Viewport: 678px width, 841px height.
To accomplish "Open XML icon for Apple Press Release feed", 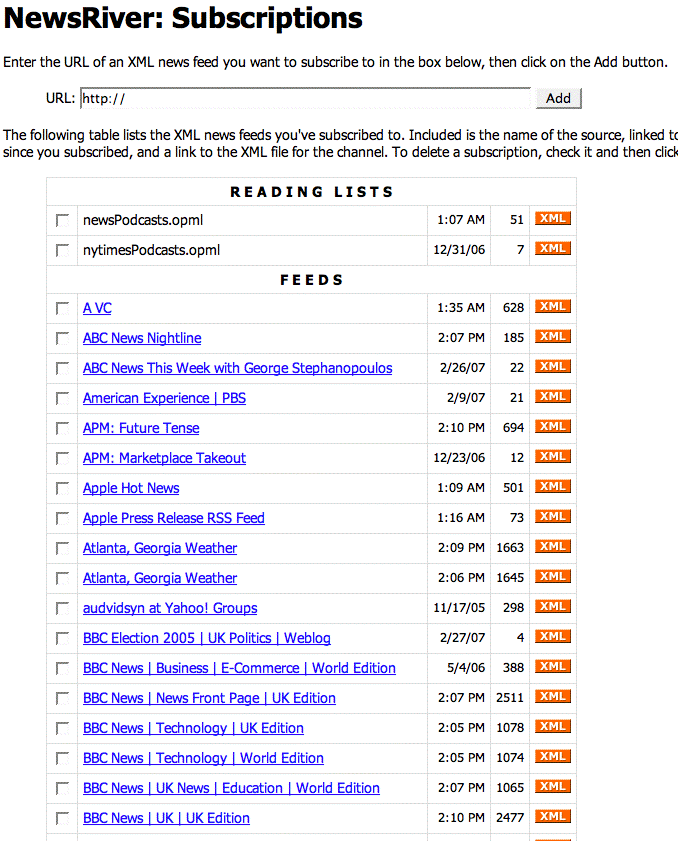I will 553,517.
